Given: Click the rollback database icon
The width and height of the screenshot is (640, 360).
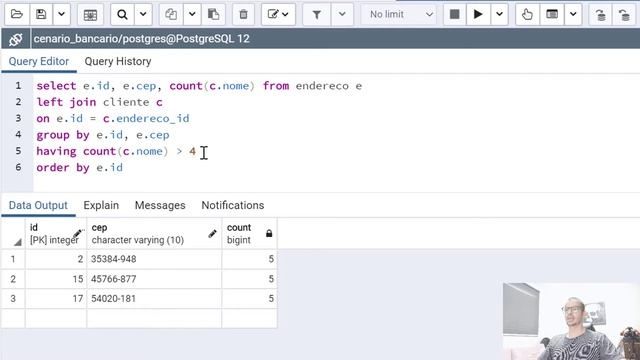Looking at the screenshot, I should (x=624, y=15).
